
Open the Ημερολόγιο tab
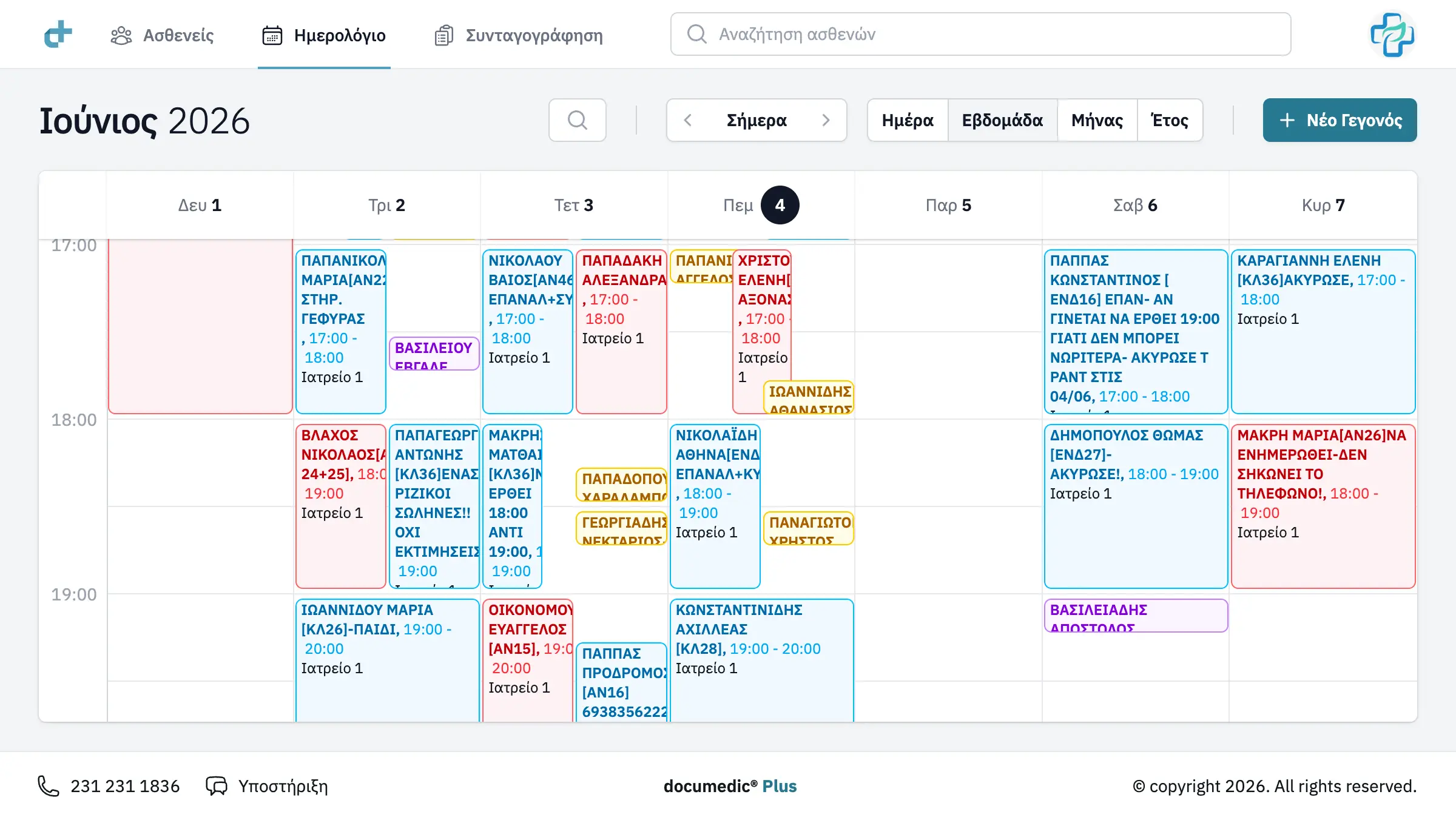click(324, 35)
